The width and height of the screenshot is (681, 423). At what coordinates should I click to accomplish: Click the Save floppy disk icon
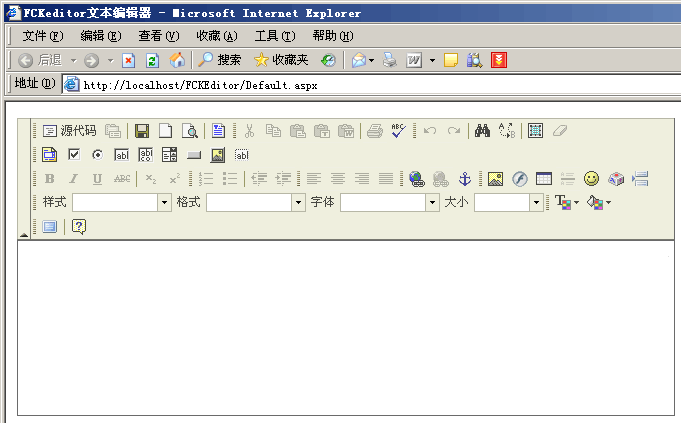142,131
